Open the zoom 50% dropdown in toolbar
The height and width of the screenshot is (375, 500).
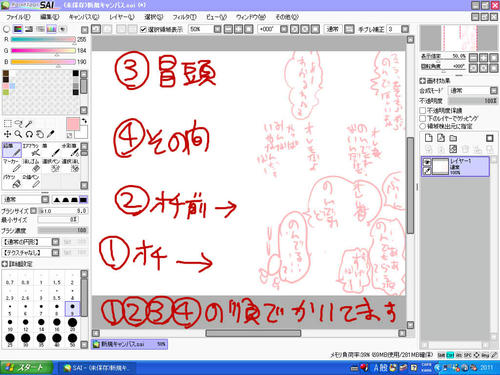[x=217, y=29]
